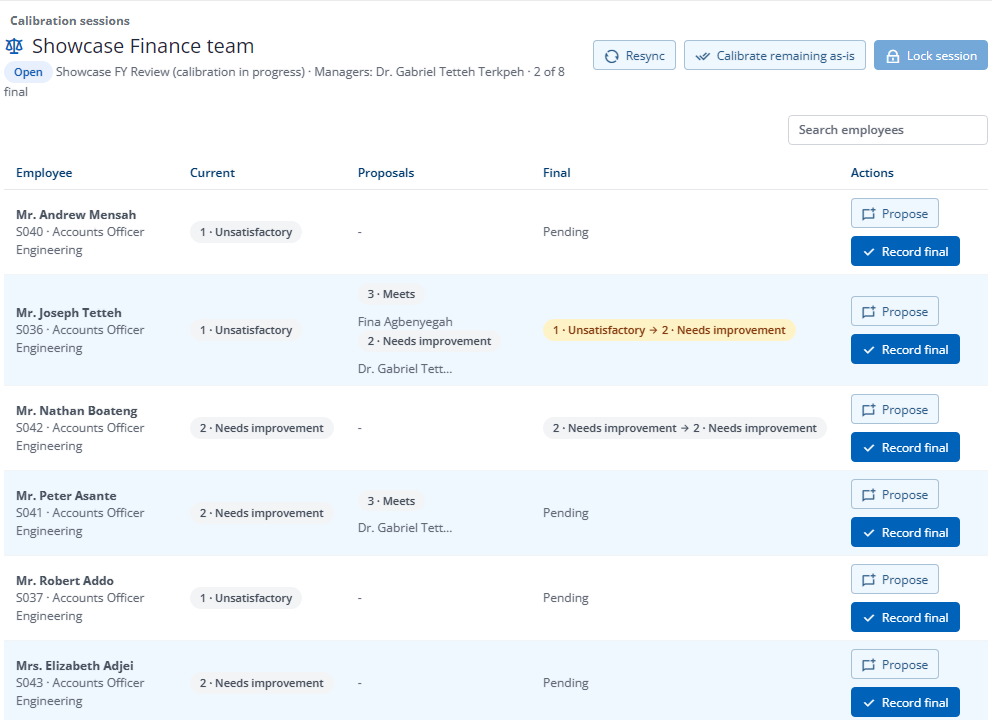Click the Propose flag icon in Elizabeth Adjei's row
The height and width of the screenshot is (720, 992).
coord(869,665)
